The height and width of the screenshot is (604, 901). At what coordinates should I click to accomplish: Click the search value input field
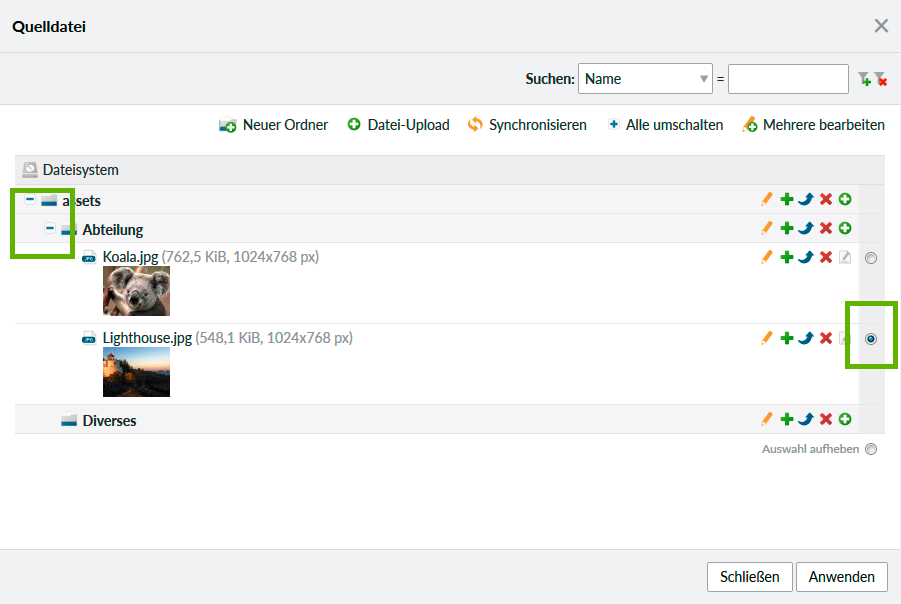click(x=788, y=79)
